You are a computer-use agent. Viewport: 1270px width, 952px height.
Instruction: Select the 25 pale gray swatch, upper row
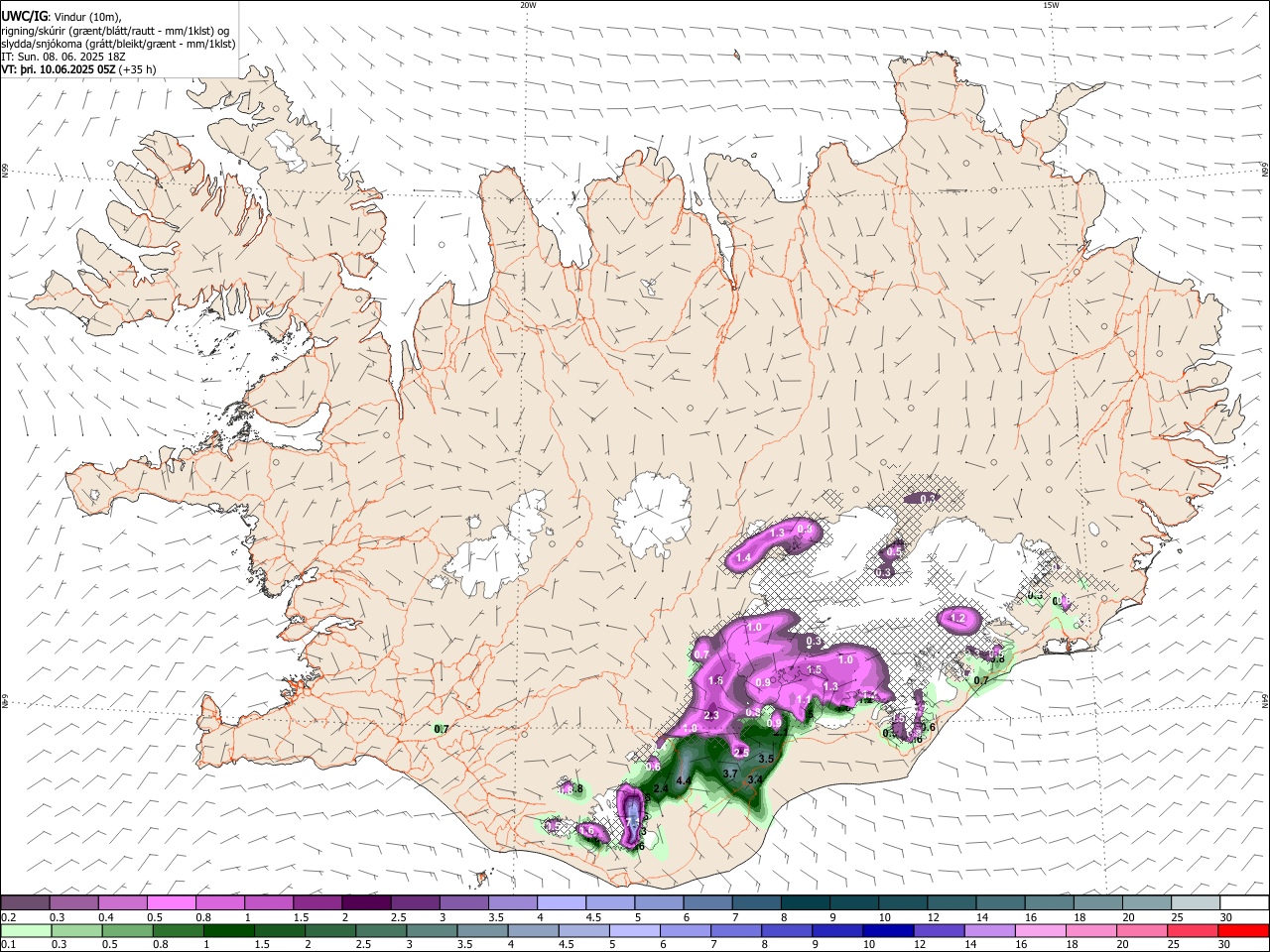[1196, 902]
